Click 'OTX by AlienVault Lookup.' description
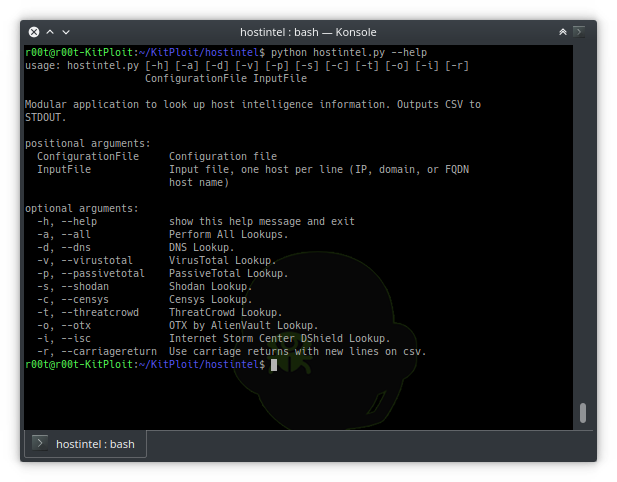This screenshot has height=482, width=617. click(244, 325)
